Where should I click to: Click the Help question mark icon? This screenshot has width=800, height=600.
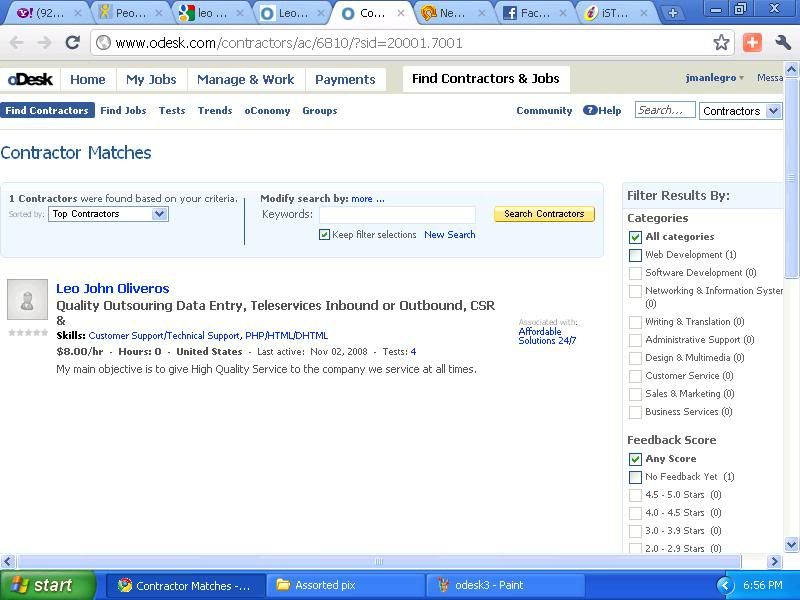pos(590,111)
